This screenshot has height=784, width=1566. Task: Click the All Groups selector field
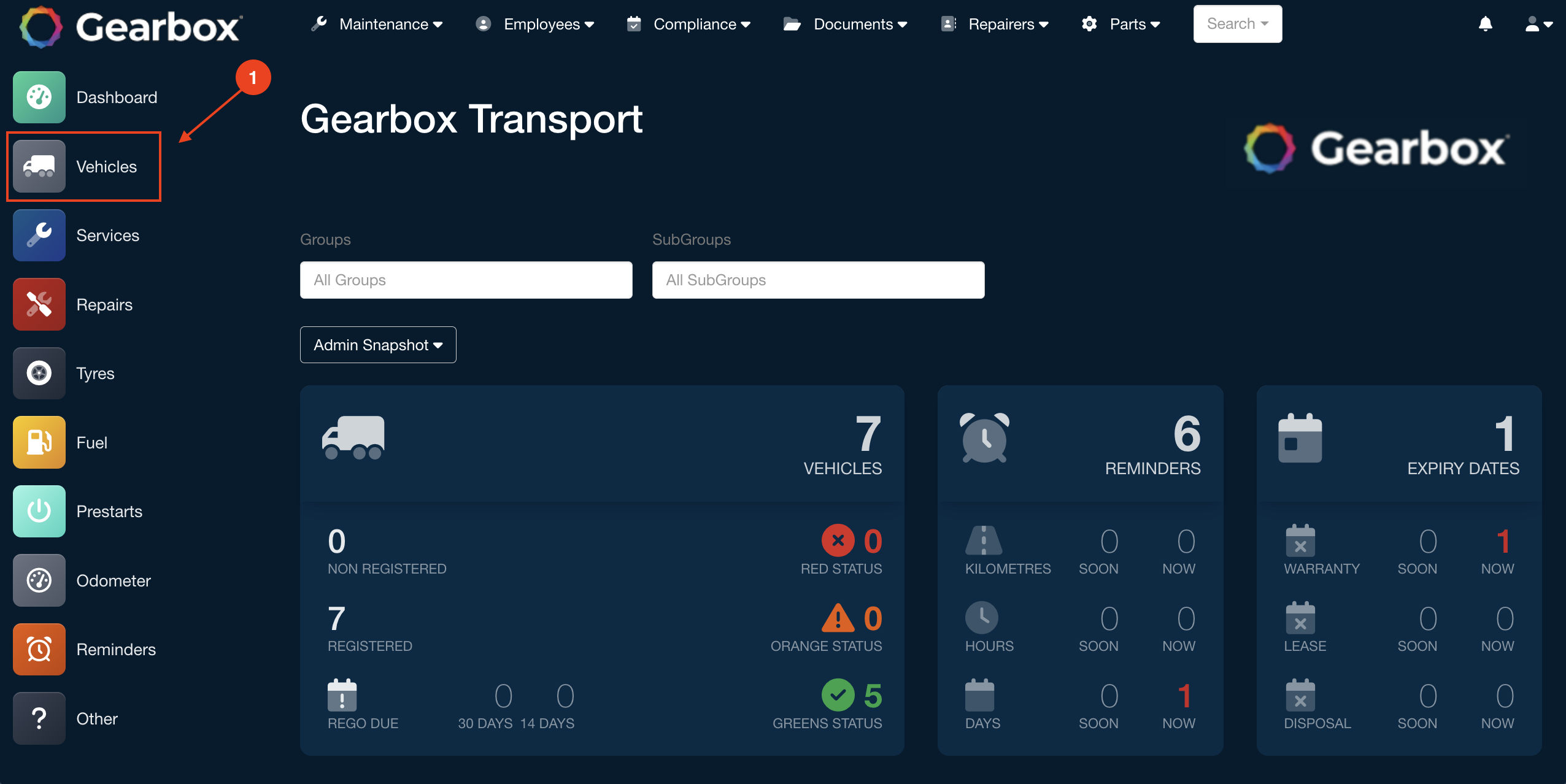tap(466, 280)
